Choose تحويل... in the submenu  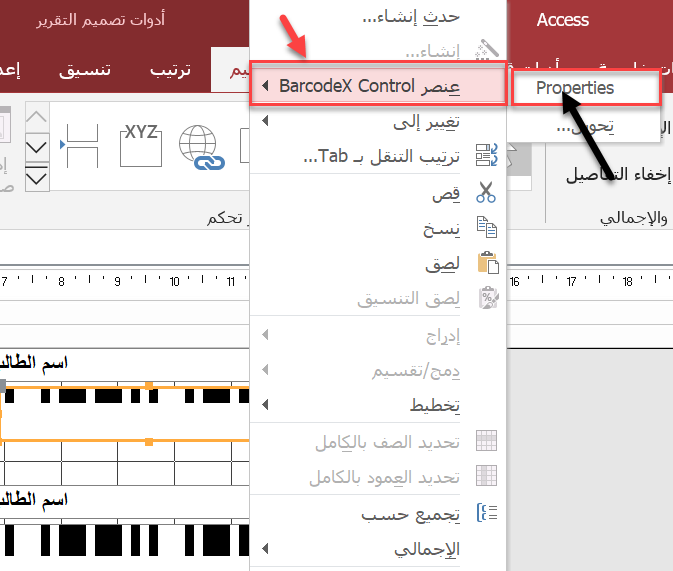point(585,126)
